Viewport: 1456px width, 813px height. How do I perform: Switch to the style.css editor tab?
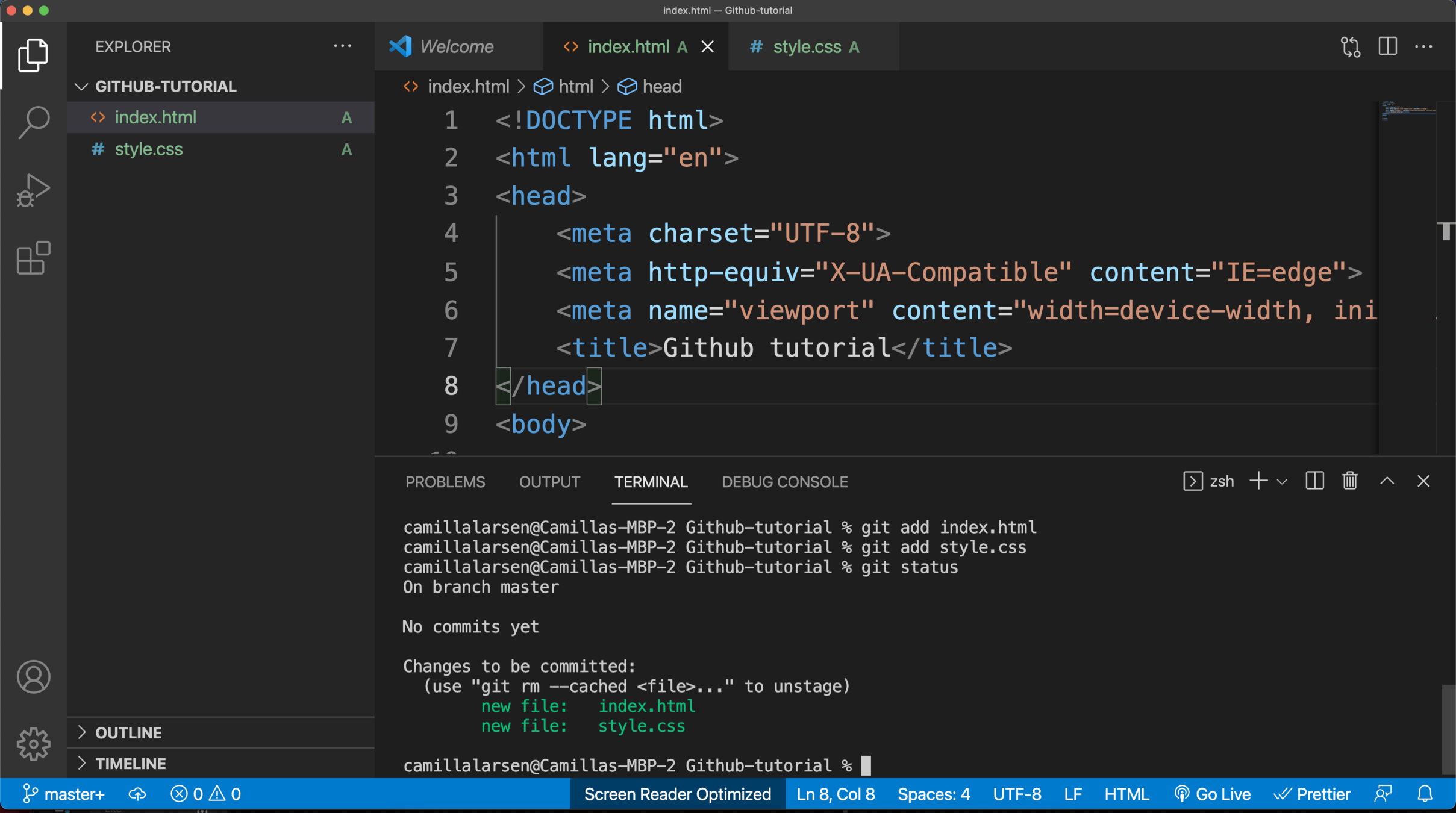807,46
